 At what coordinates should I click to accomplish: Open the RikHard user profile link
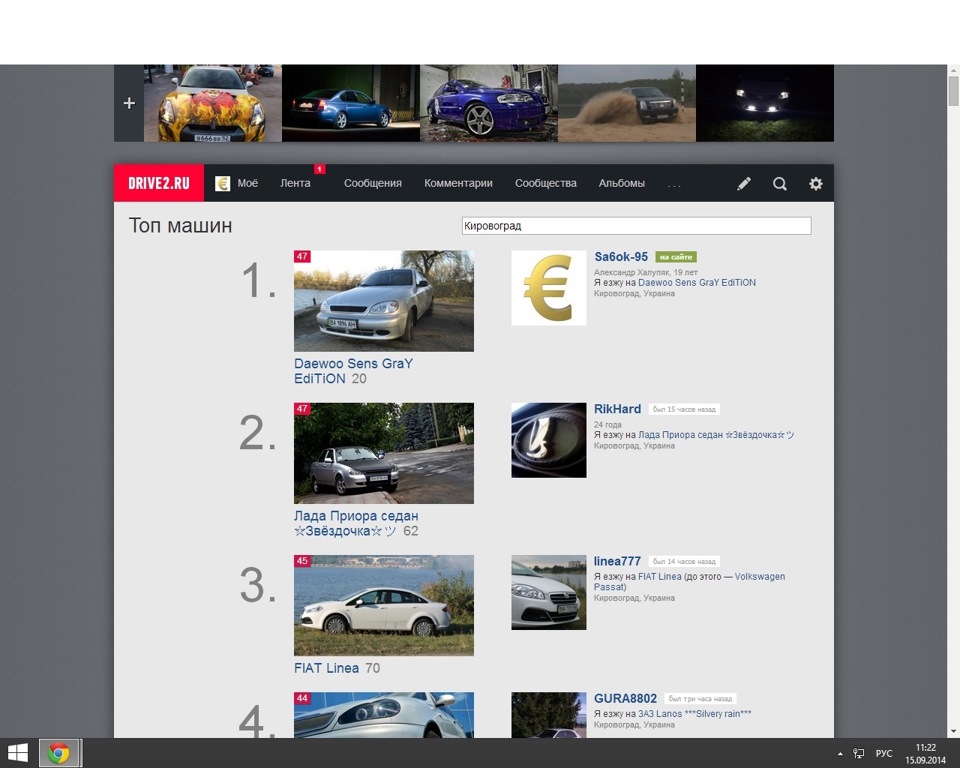617,408
